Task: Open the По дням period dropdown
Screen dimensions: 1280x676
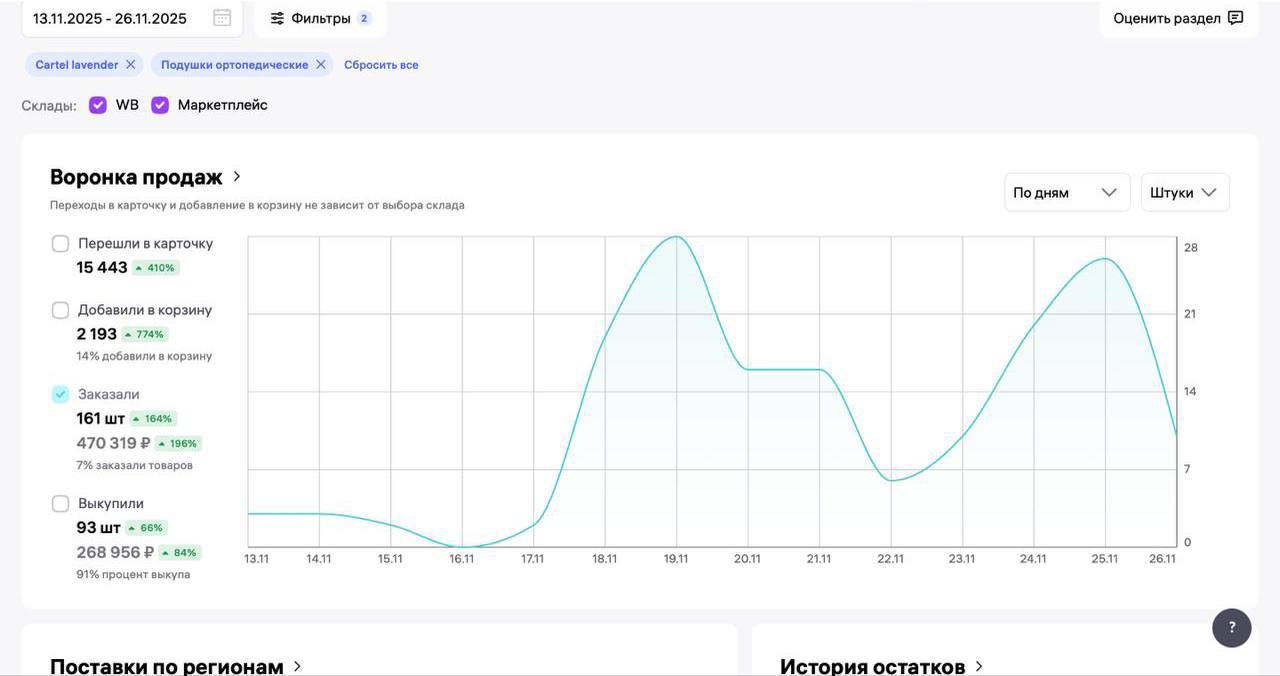Action: pyautogui.click(x=1066, y=192)
